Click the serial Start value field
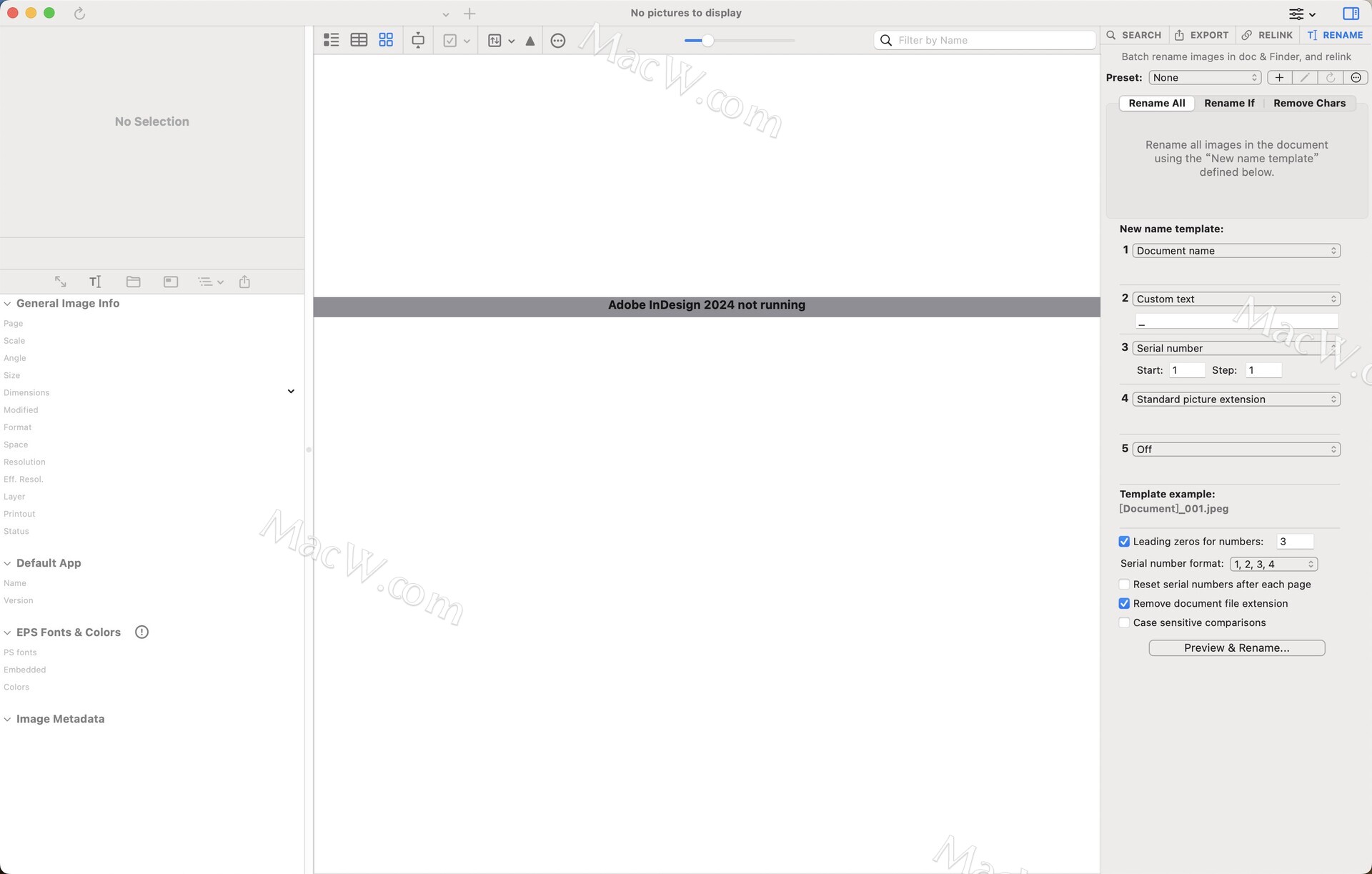Image resolution: width=1372 pixels, height=874 pixels. click(1187, 370)
